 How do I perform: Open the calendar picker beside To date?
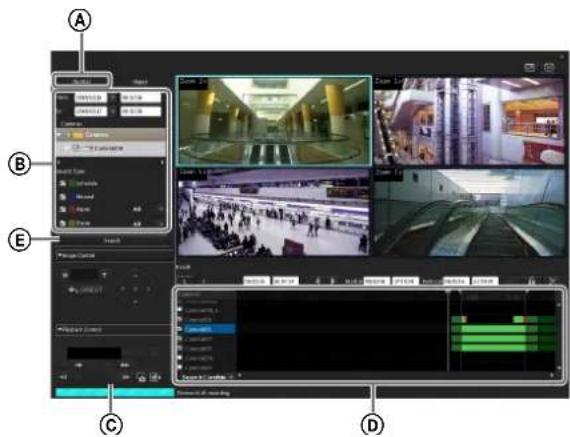tap(113, 111)
